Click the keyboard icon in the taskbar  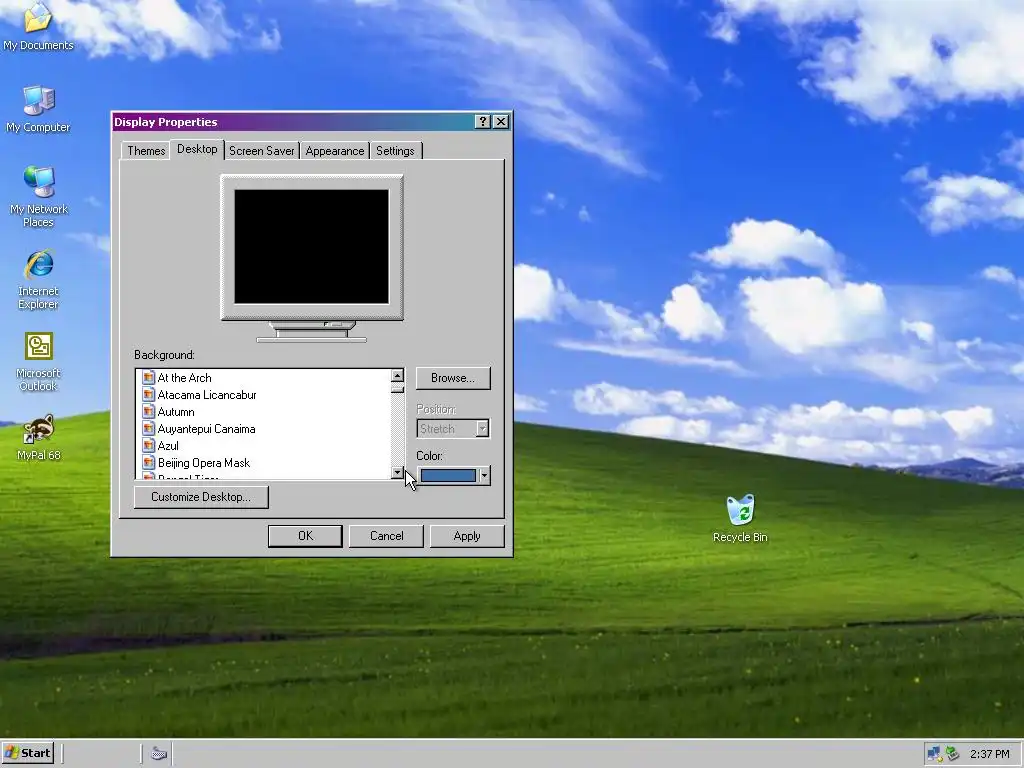click(x=159, y=754)
